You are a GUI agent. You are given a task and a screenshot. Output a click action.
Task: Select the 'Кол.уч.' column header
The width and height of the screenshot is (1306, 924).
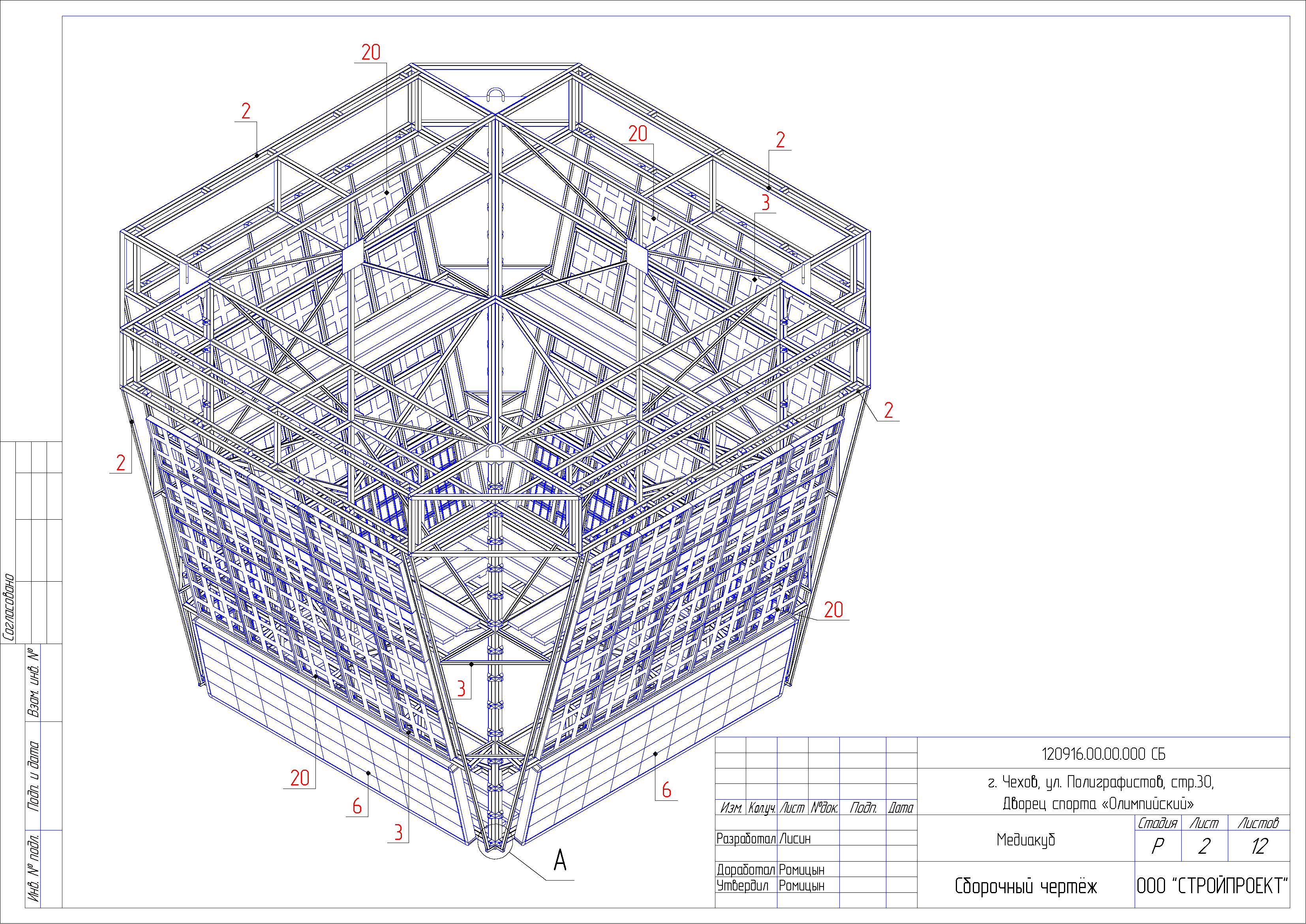[x=762, y=809]
